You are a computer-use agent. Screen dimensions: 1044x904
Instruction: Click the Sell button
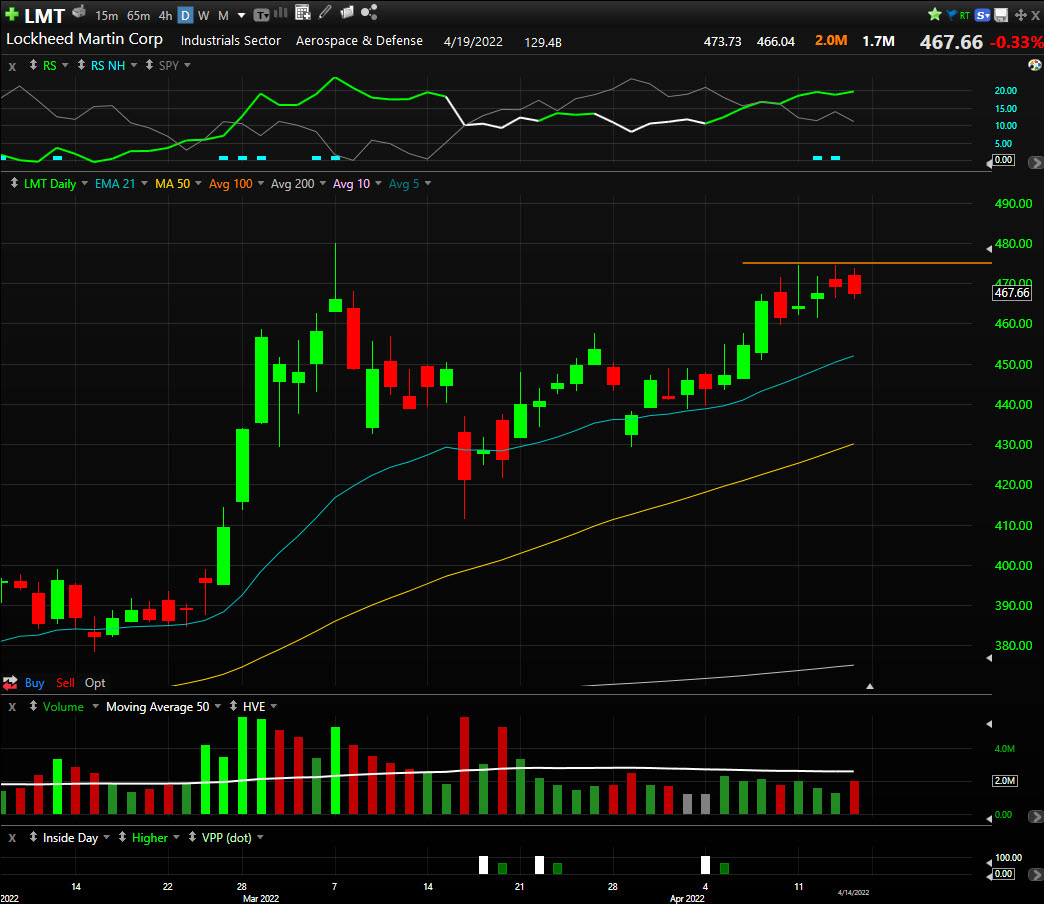click(65, 682)
